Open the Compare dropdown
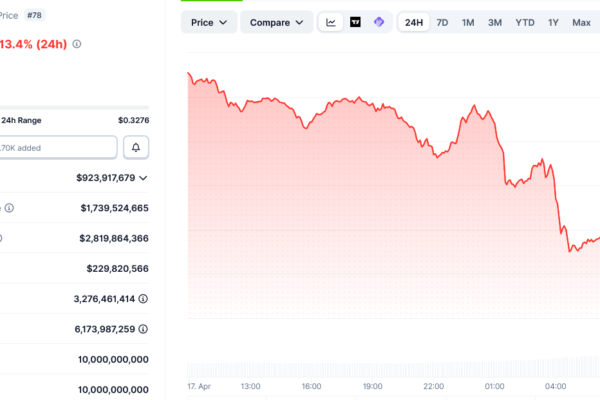This screenshot has height=400, width=600. click(277, 22)
